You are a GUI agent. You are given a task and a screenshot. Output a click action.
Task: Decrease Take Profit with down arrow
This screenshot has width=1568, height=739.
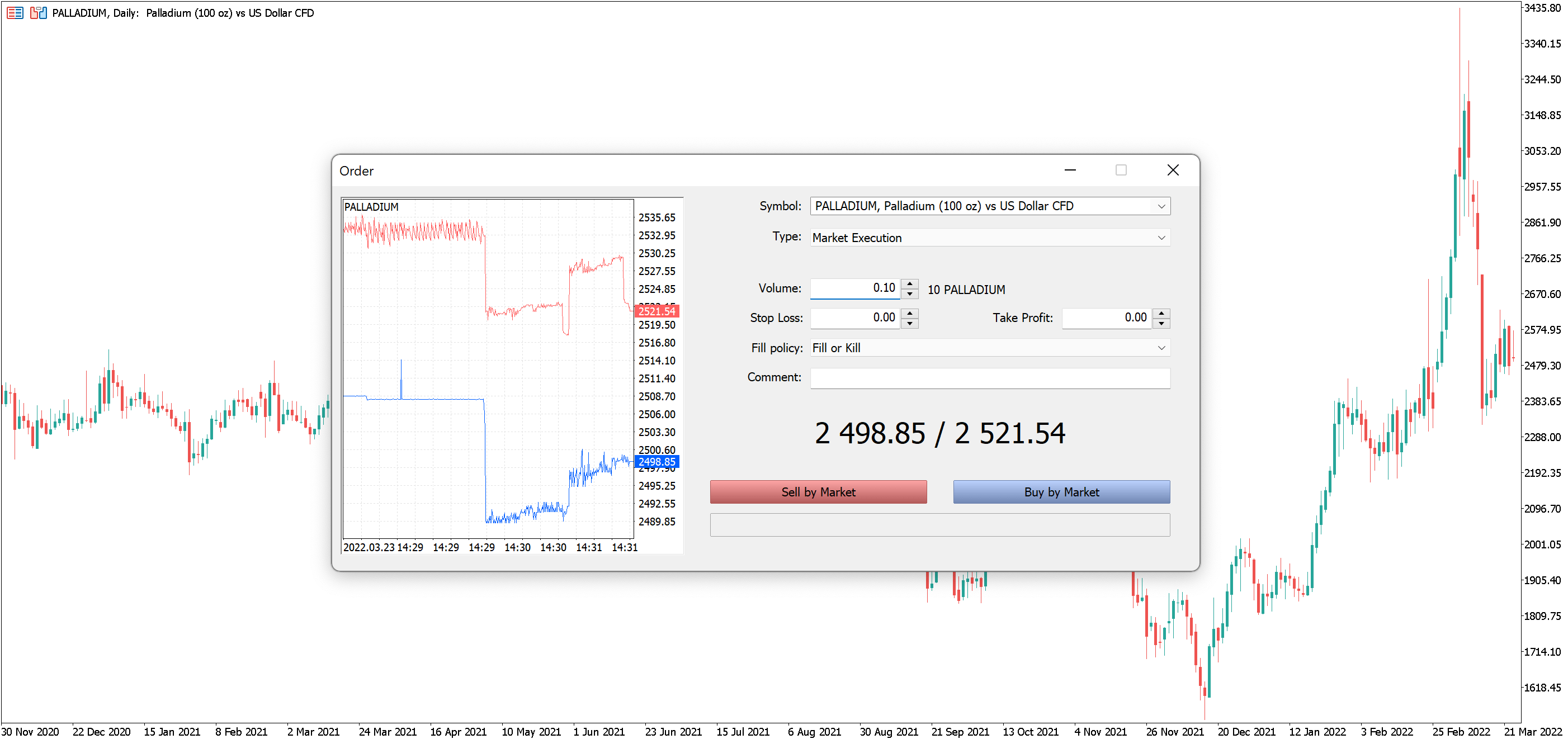tap(1161, 323)
